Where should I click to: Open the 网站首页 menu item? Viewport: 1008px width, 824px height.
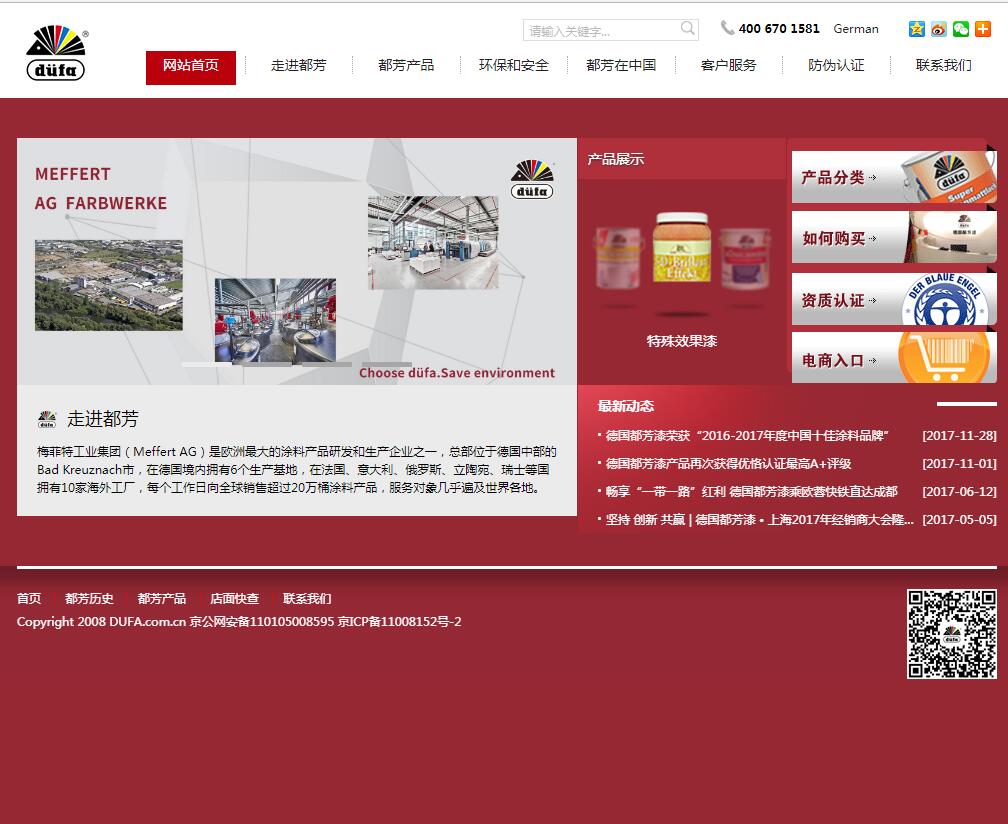191,67
